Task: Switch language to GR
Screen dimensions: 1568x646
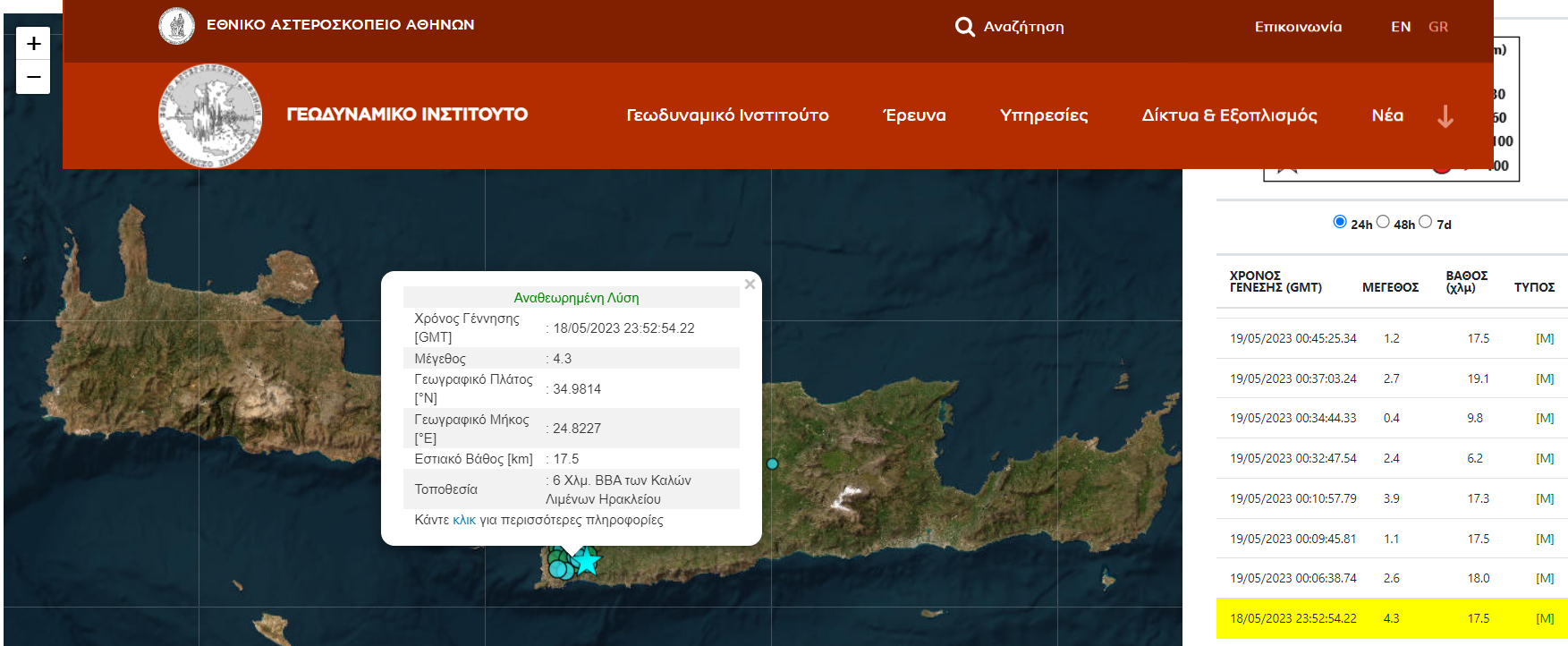Action: click(x=1438, y=27)
